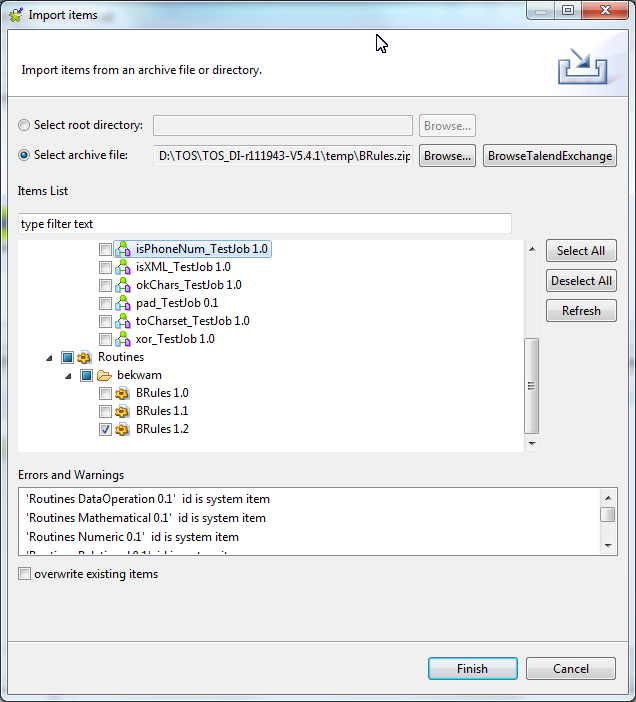Maximize the Import items window
Image resolution: width=636 pixels, height=702 pixels.
tap(568, 10)
